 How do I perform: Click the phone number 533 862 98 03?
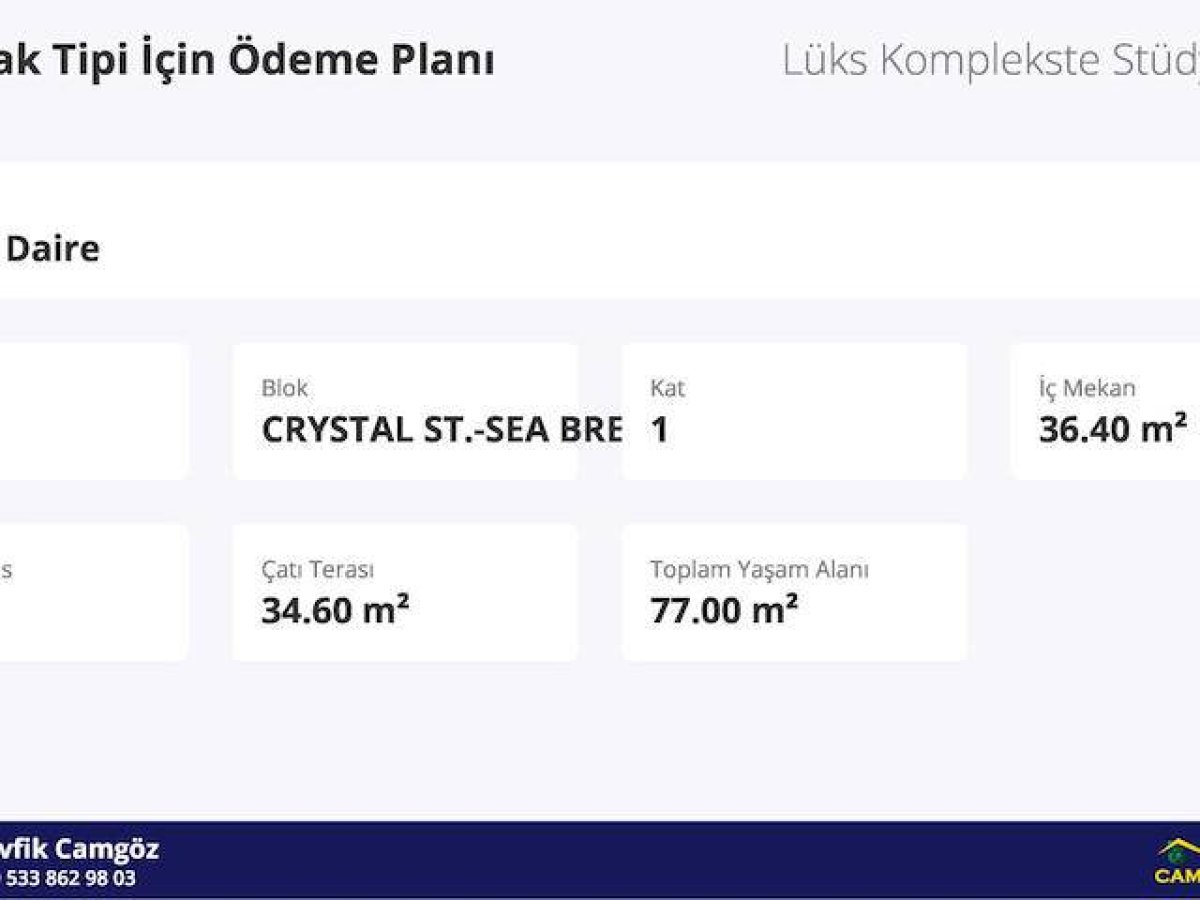coord(76,879)
